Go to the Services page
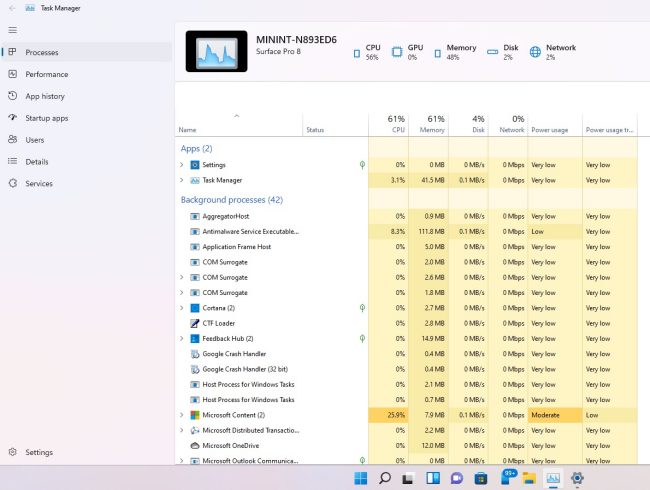The width and height of the screenshot is (650, 490). pos(39,184)
